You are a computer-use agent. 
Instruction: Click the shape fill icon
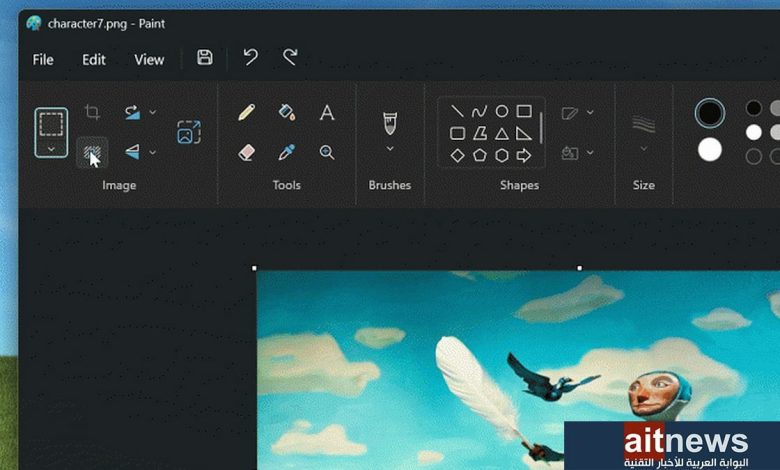pyautogui.click(x=570, y=153)
